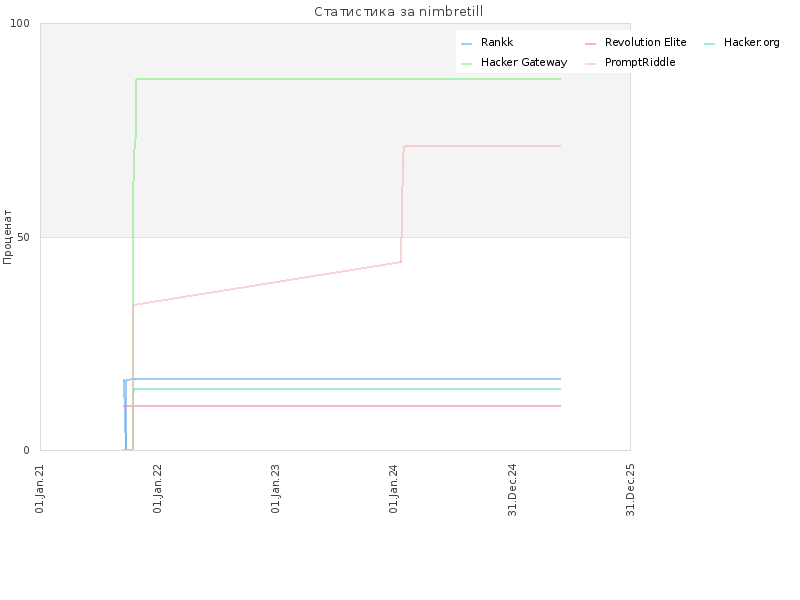
Task: Click the PromptRiddle line upper plateau
Action: coord(482,146)
